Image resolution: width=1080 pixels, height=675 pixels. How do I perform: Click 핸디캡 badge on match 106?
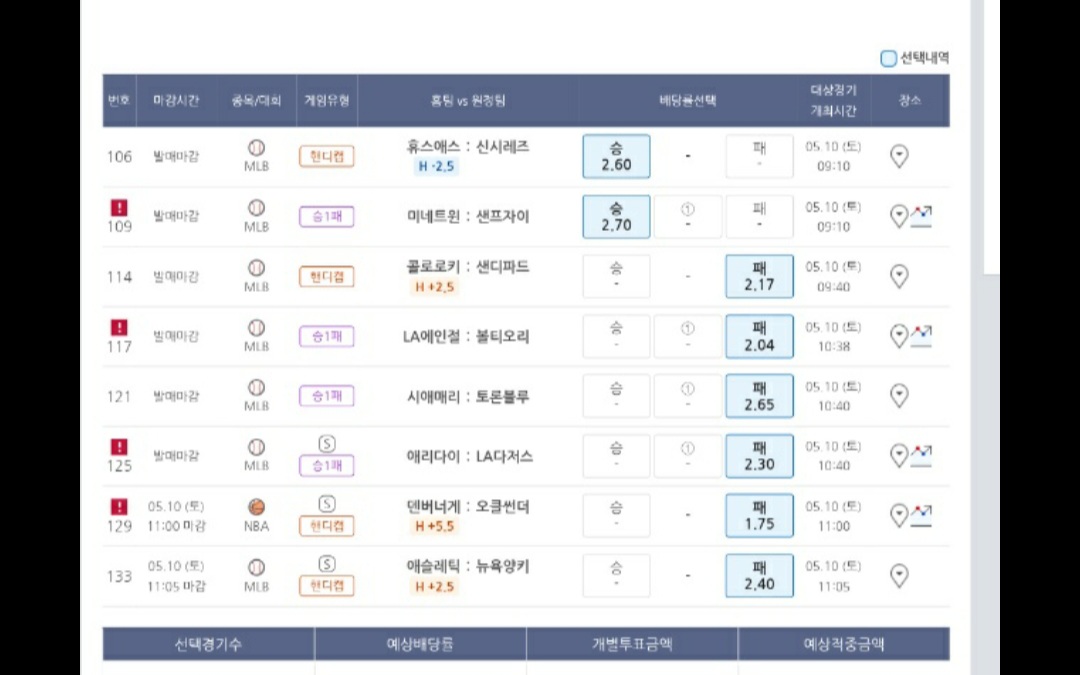coord(326,157)
